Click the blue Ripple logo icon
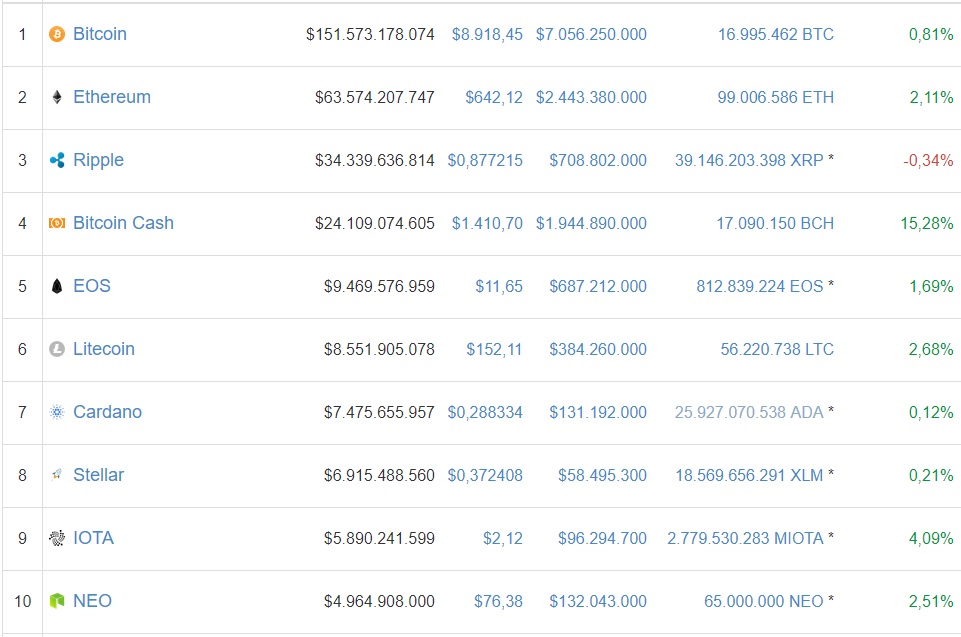Screen dimensions: 961x637 click(57, 160)
